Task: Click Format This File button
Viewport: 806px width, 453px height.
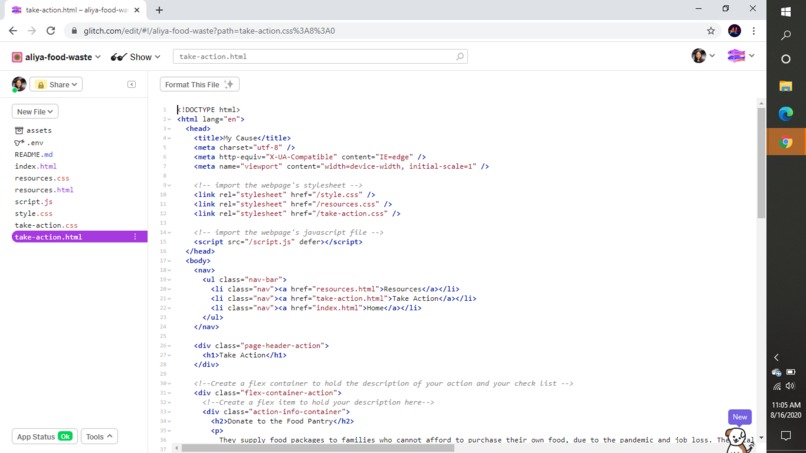Action: (199, 84)
